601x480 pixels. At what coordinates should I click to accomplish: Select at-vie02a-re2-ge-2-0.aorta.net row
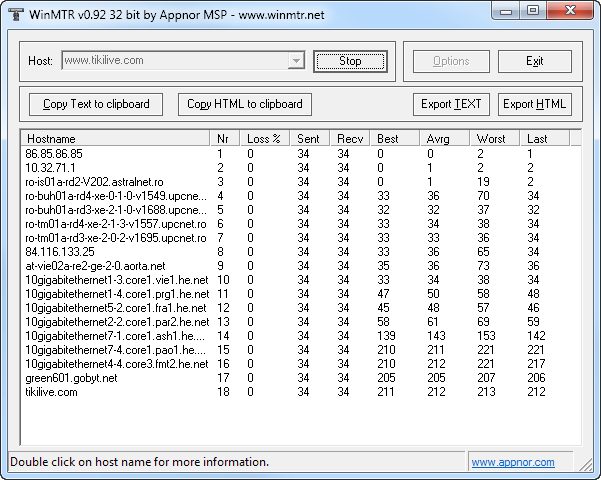click(x=301, y=266)
